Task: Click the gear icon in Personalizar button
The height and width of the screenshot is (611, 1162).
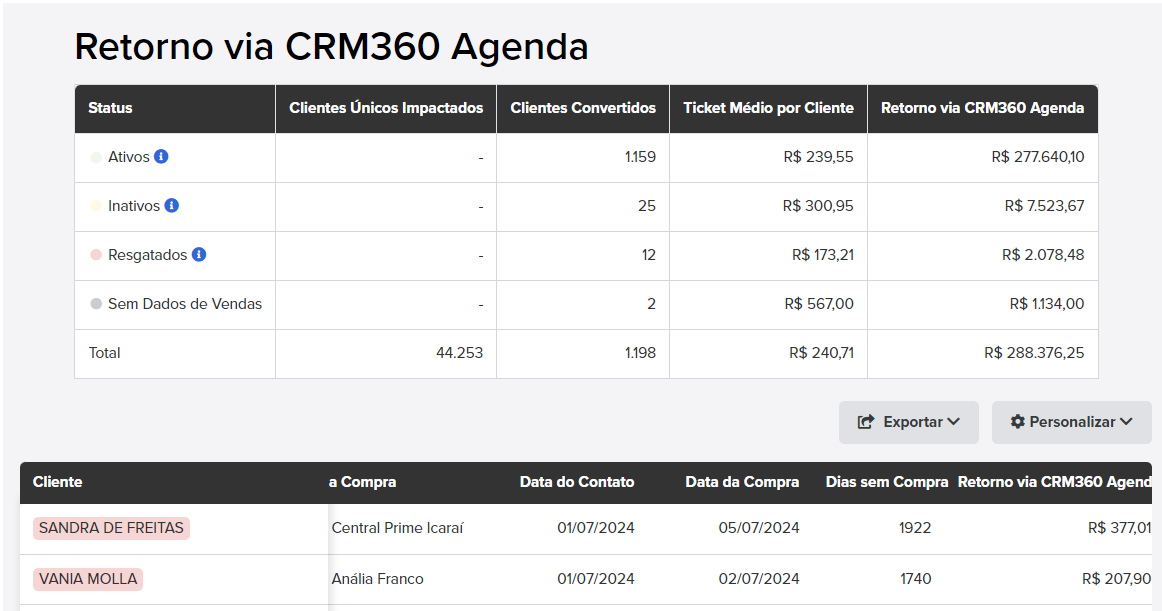Action: click(1017, 421)
